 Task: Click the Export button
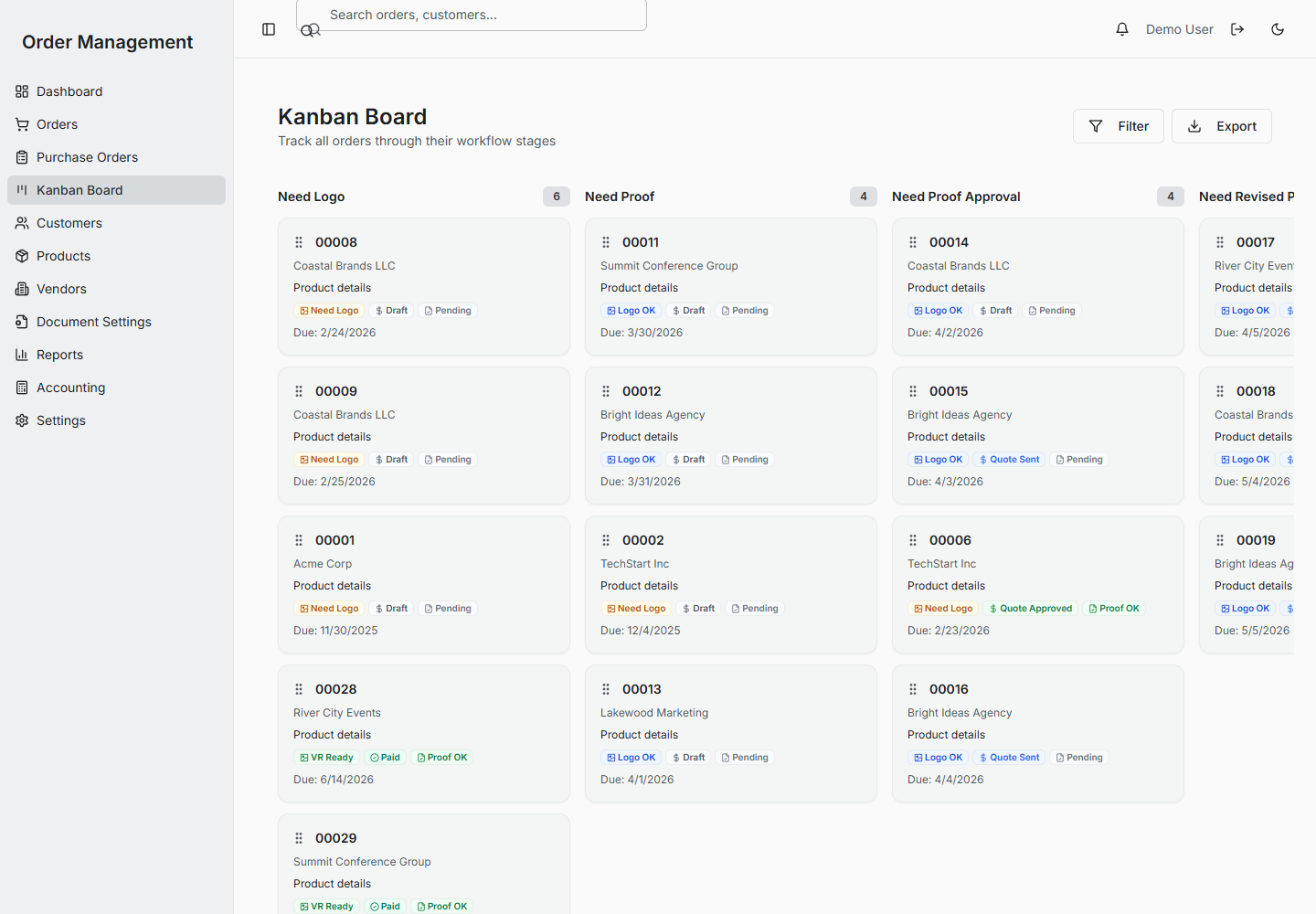[x=1222, y=126]
